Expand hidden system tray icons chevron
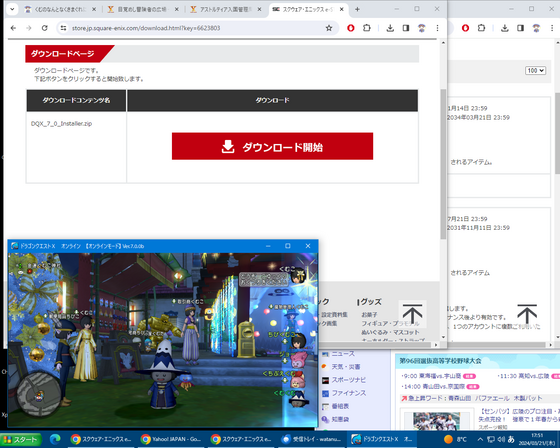 click(x=480, y=439)
